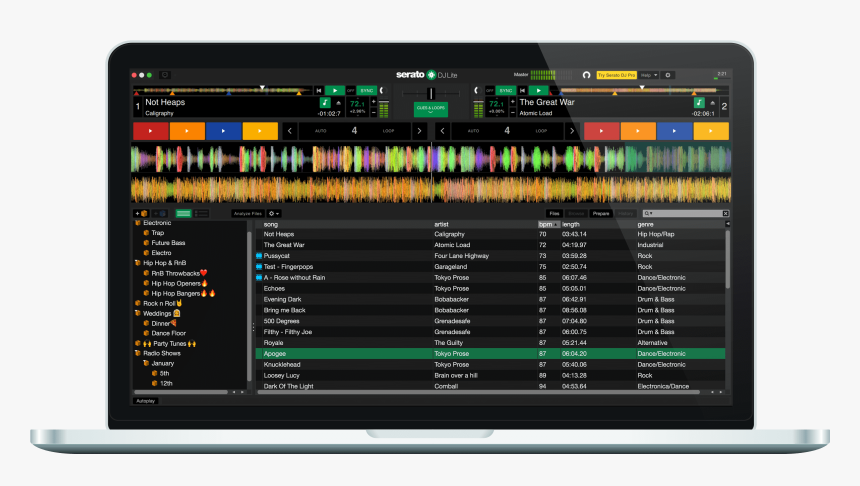This screenshot has height=486, width=860.
Task: Sort library by song column header
Action: tap(271, 224)
